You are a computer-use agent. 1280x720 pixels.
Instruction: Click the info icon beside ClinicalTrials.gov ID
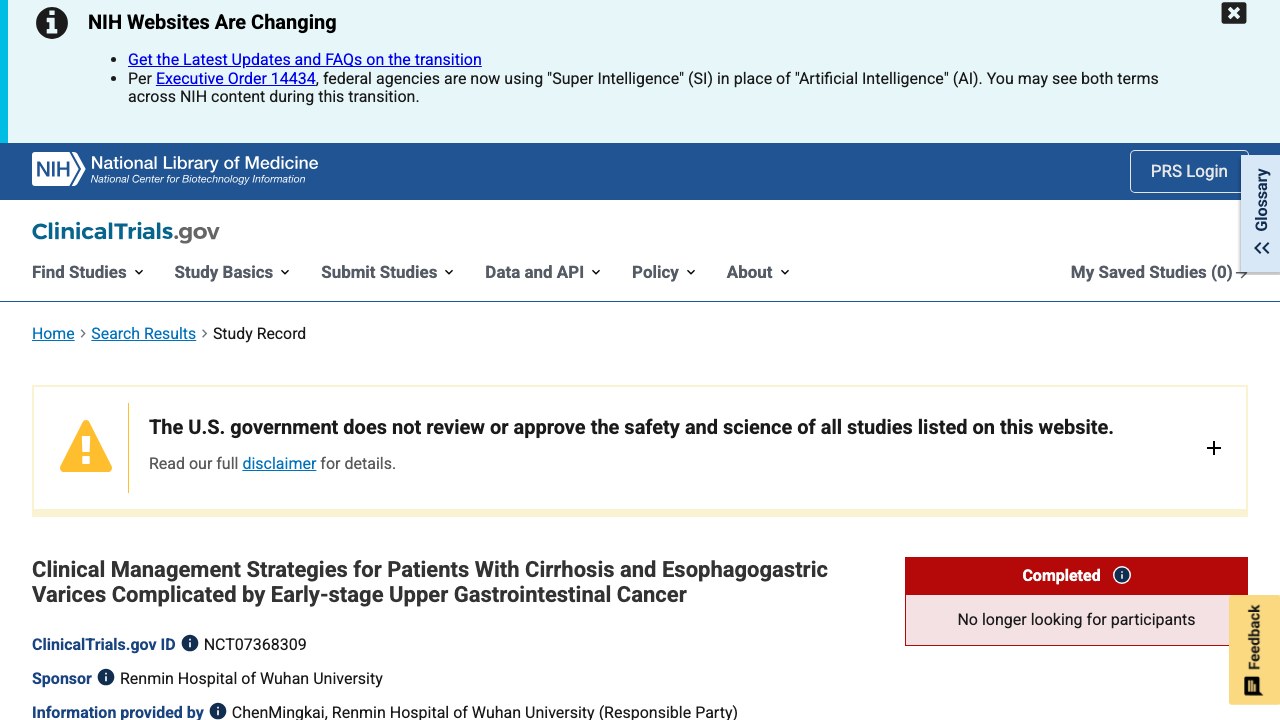pyautogui.click(x=189, y=644)
